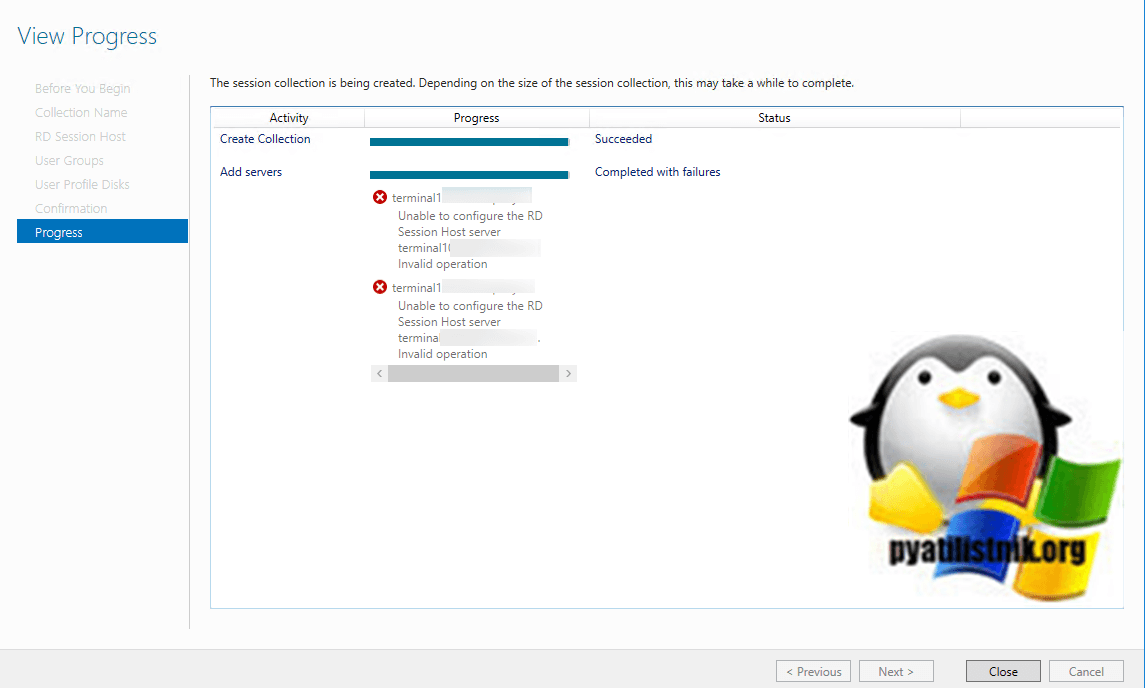Click the horizontal scrollbar thumb
The height and width of the screenshot is (688, 1145).
click(x=472, y=373)
